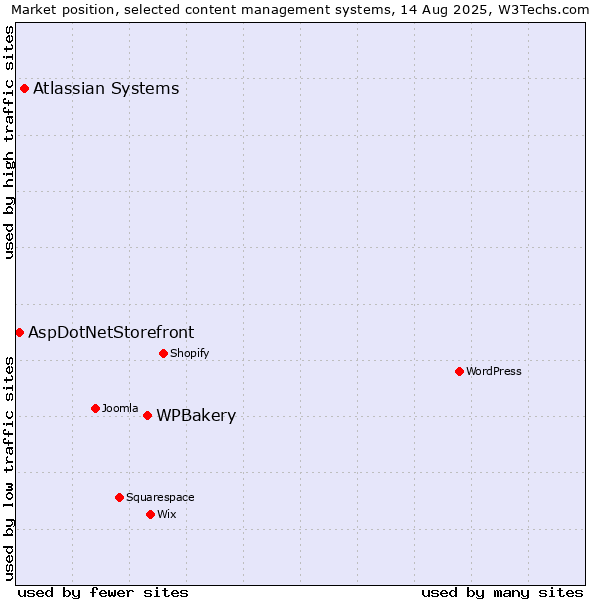Click 'used by many sites' axis label

point(502,593)
